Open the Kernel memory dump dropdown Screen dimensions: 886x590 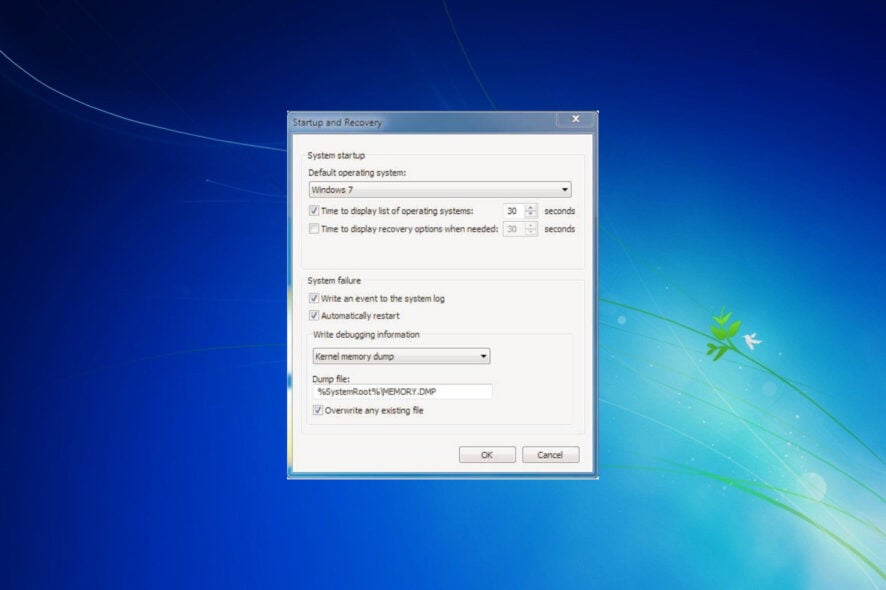coord(401,356)
